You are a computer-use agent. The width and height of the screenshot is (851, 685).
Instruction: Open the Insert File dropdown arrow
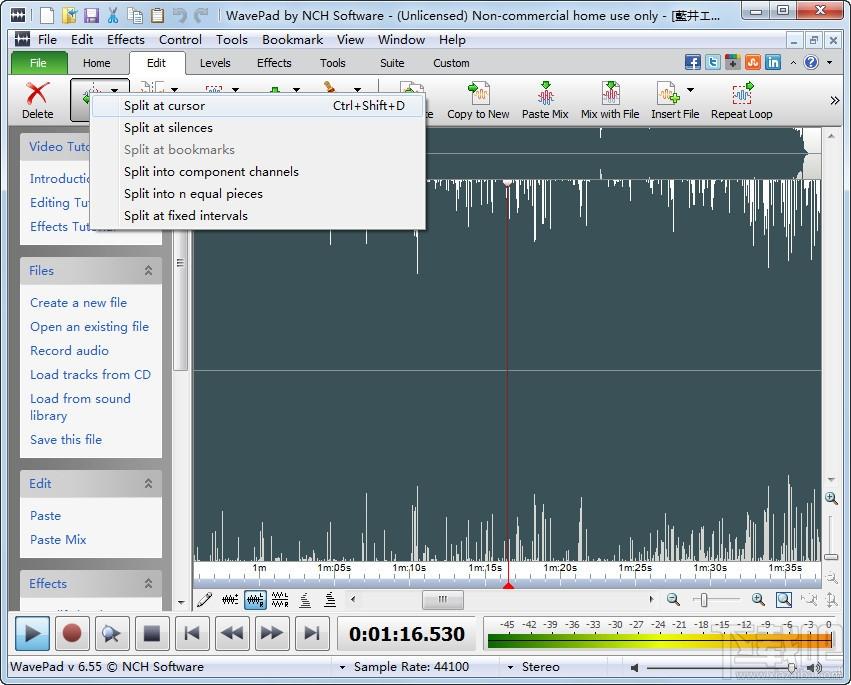tap(690, 90)
